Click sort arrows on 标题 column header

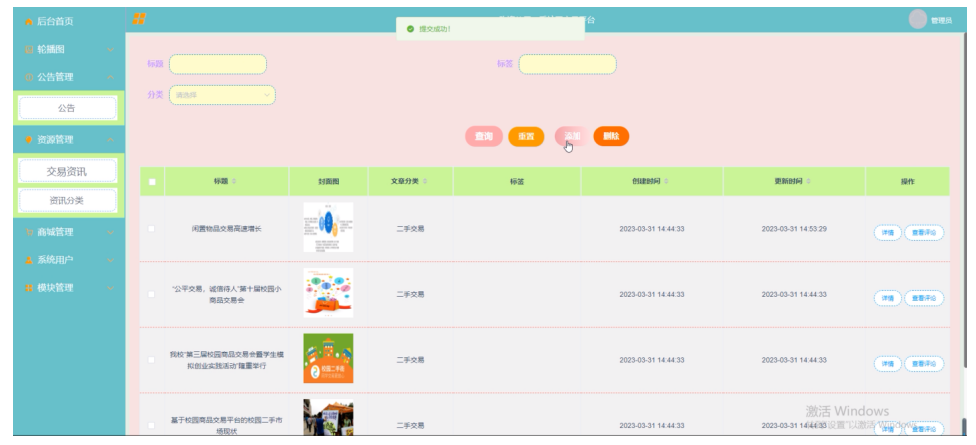[x=234, y=182]
